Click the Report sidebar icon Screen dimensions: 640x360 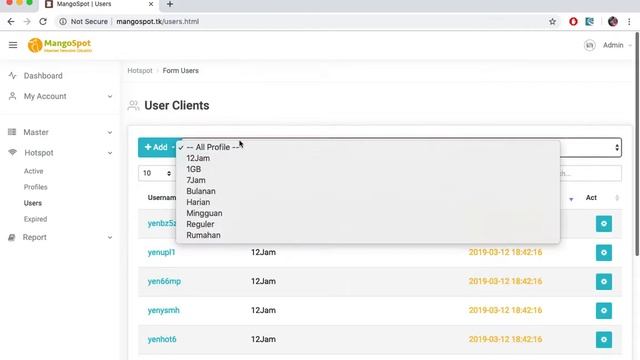click(12, 237)
